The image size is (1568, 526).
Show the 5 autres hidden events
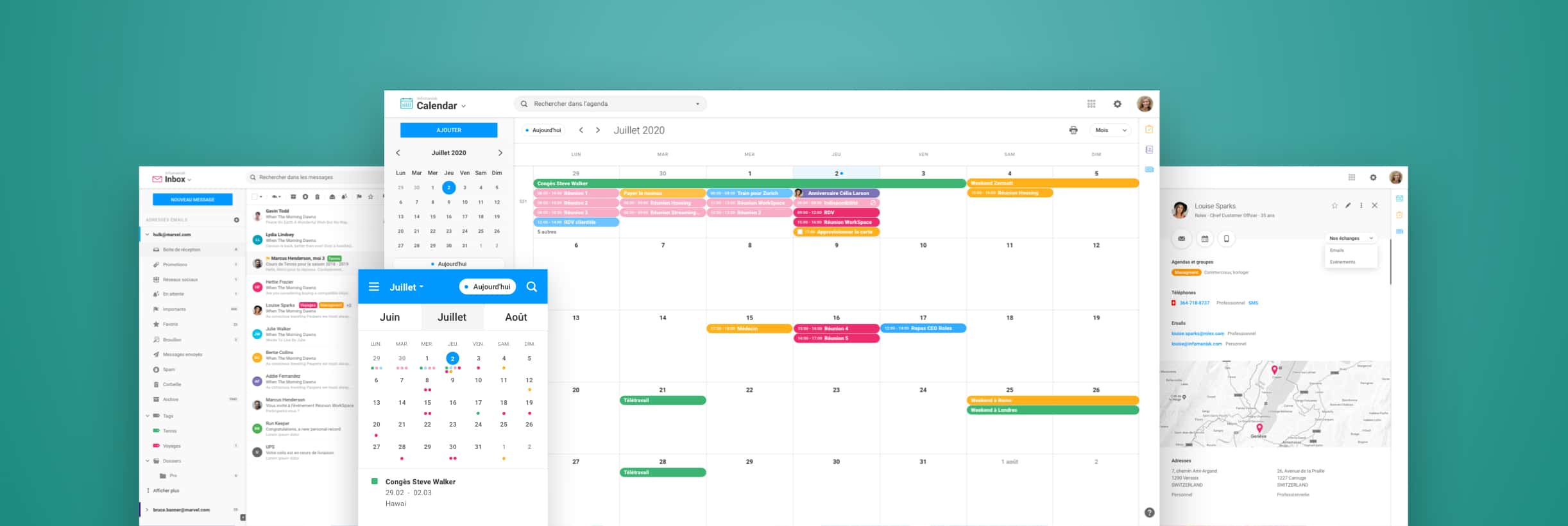(x=547, y=232)
